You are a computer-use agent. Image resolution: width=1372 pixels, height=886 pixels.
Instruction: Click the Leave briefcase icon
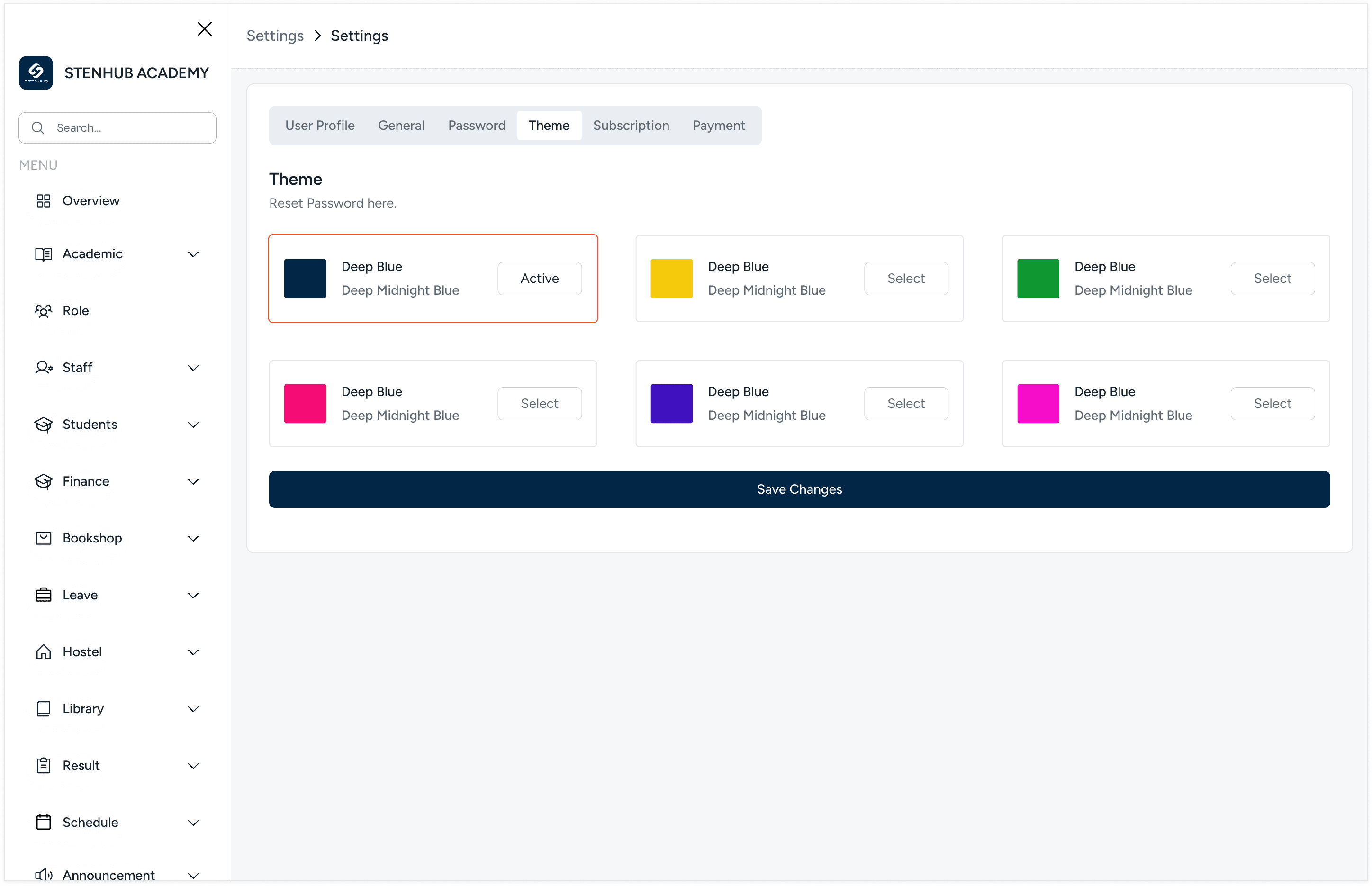coord(43,595)
